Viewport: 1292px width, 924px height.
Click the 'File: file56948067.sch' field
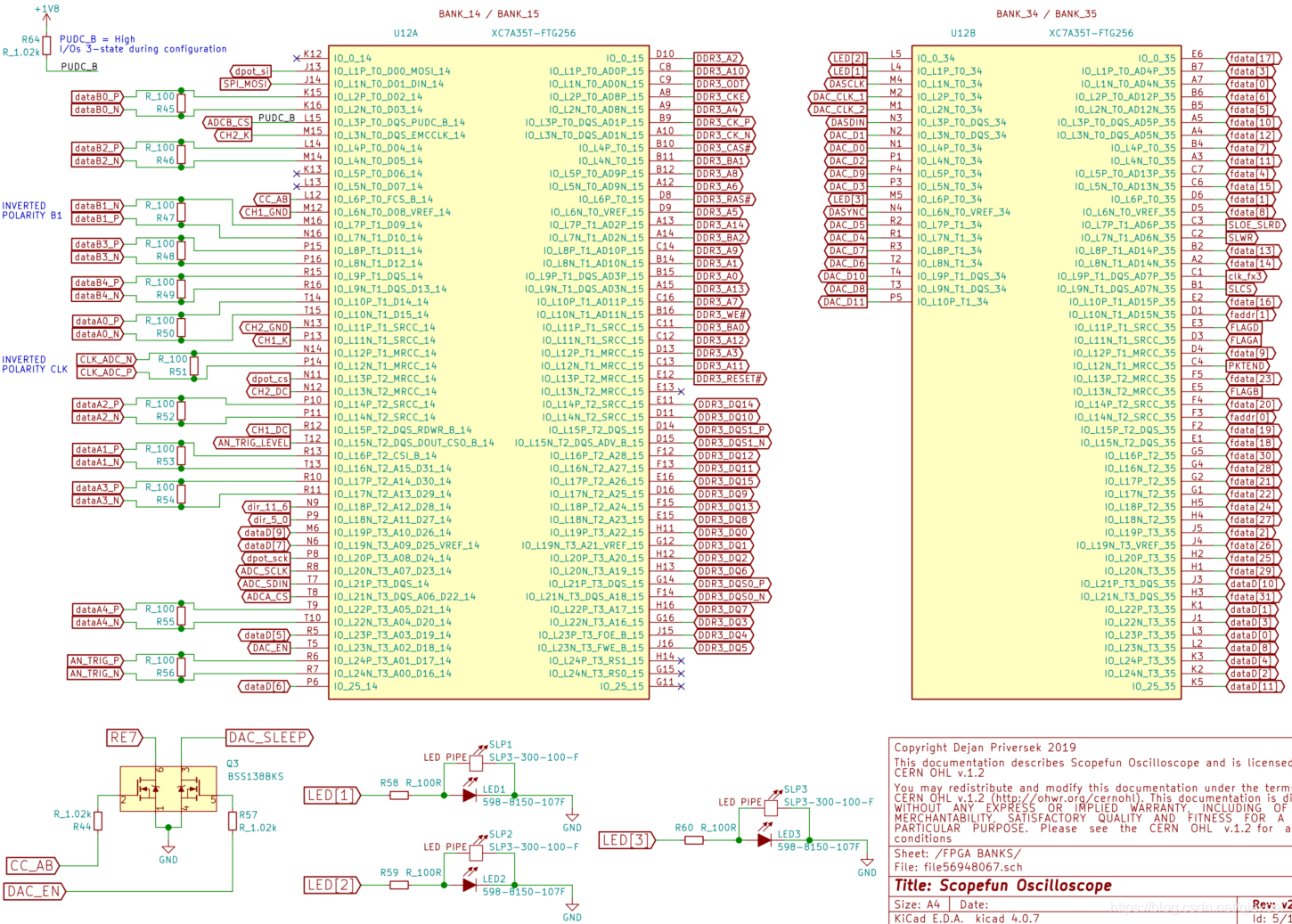[x=958, y=867]
